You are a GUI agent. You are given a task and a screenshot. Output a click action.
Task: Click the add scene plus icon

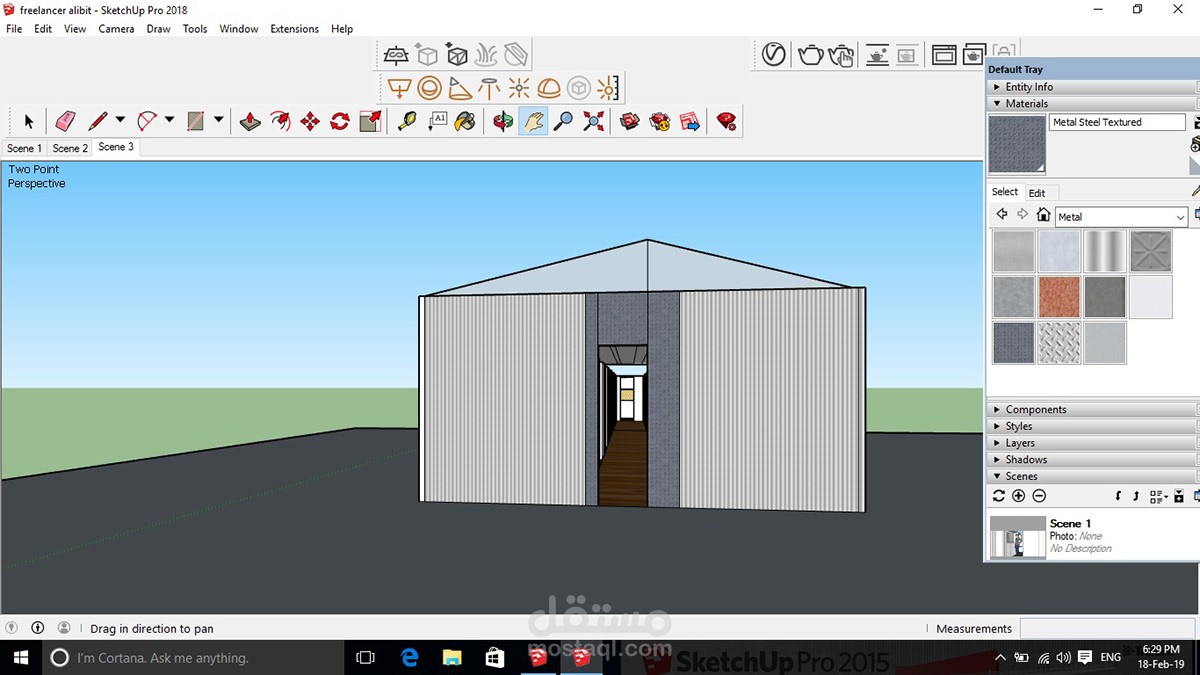click(1018, 496)
